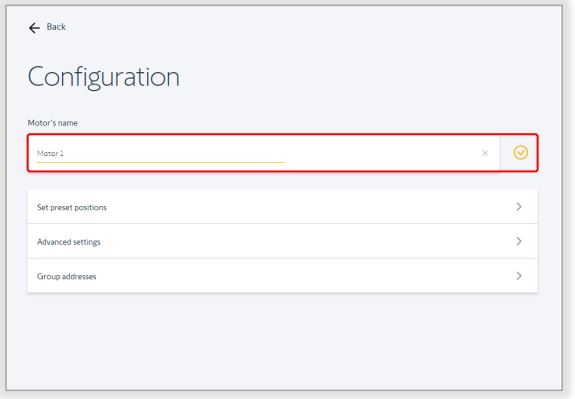Image resolution: width=575 pixels, height=399 pixels.
Task: Choose the Group addresses menu entry
Action: [x=282, y=276]
